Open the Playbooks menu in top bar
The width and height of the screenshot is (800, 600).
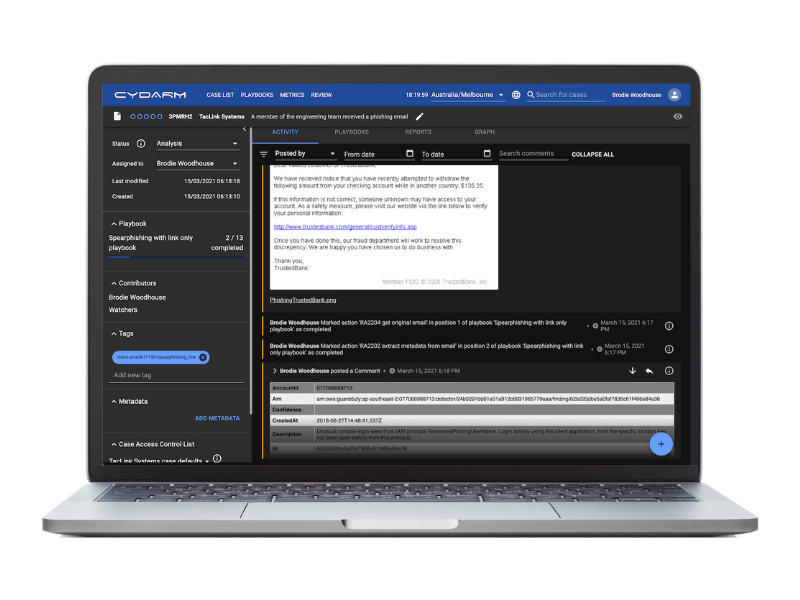257,95
